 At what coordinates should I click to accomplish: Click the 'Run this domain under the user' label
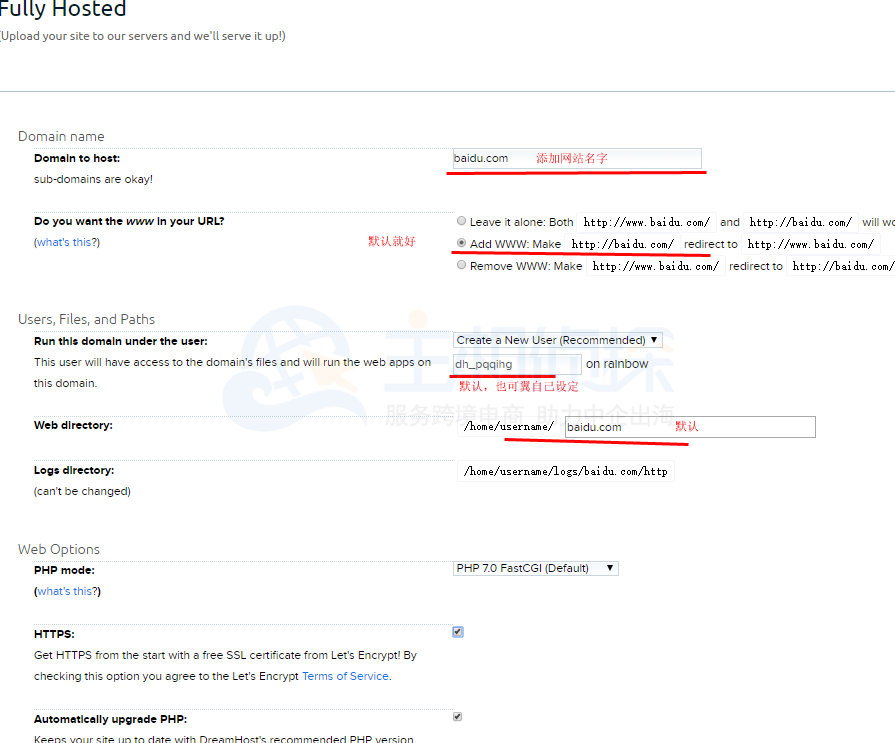tap(121, 341)
